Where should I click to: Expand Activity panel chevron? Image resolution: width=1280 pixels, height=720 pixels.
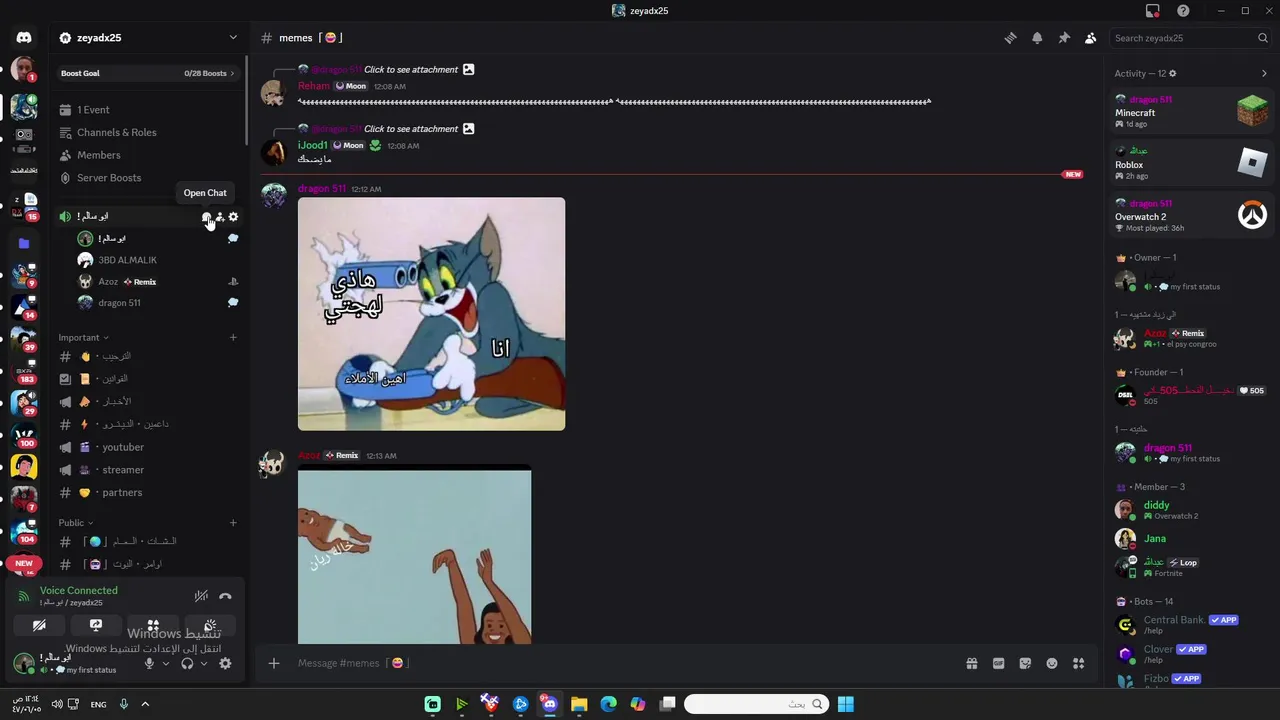(x=1264, y=73)
